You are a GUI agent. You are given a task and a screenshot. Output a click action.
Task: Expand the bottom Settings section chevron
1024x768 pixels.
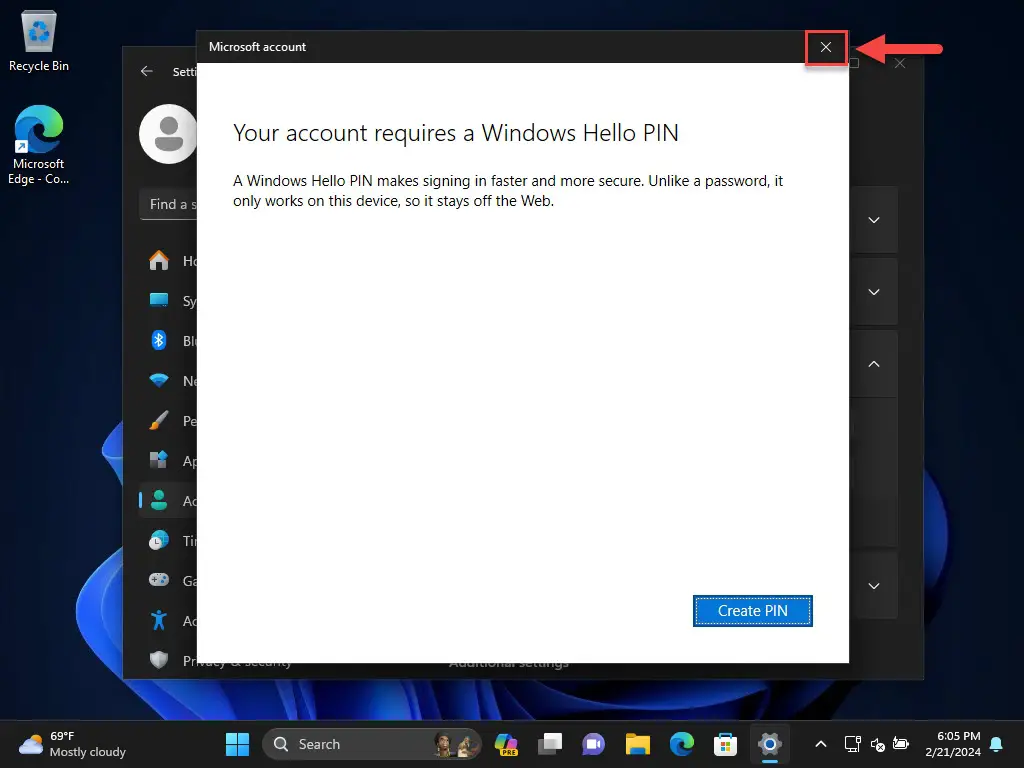(x=874, y=586)
